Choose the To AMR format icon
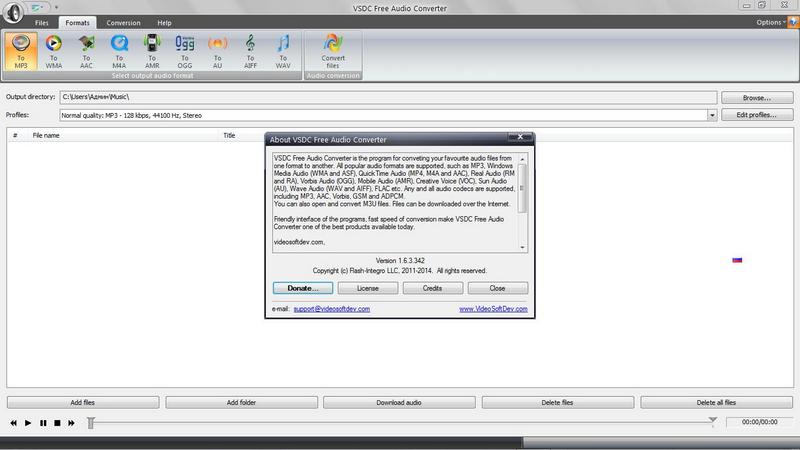 (152, 51)
